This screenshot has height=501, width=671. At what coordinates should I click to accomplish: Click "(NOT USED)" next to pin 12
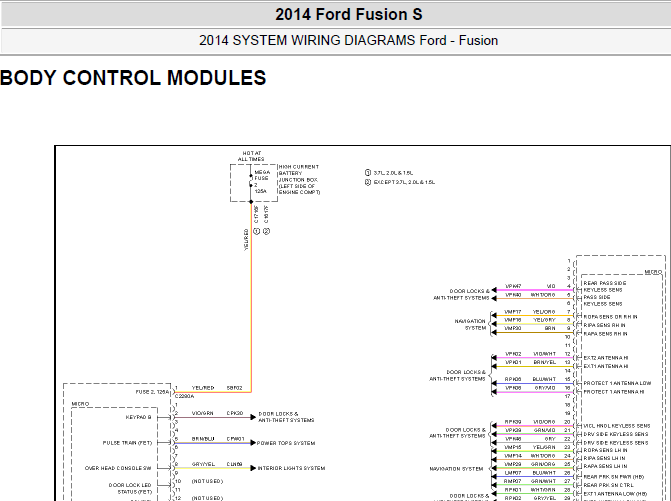click(x=208, y=498)
